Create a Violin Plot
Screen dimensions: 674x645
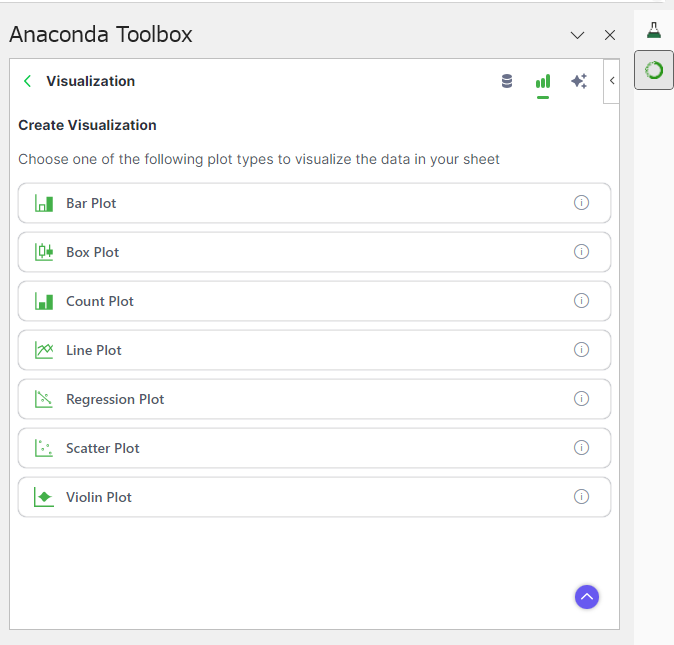pyautogui.click(x=314, y=497)
